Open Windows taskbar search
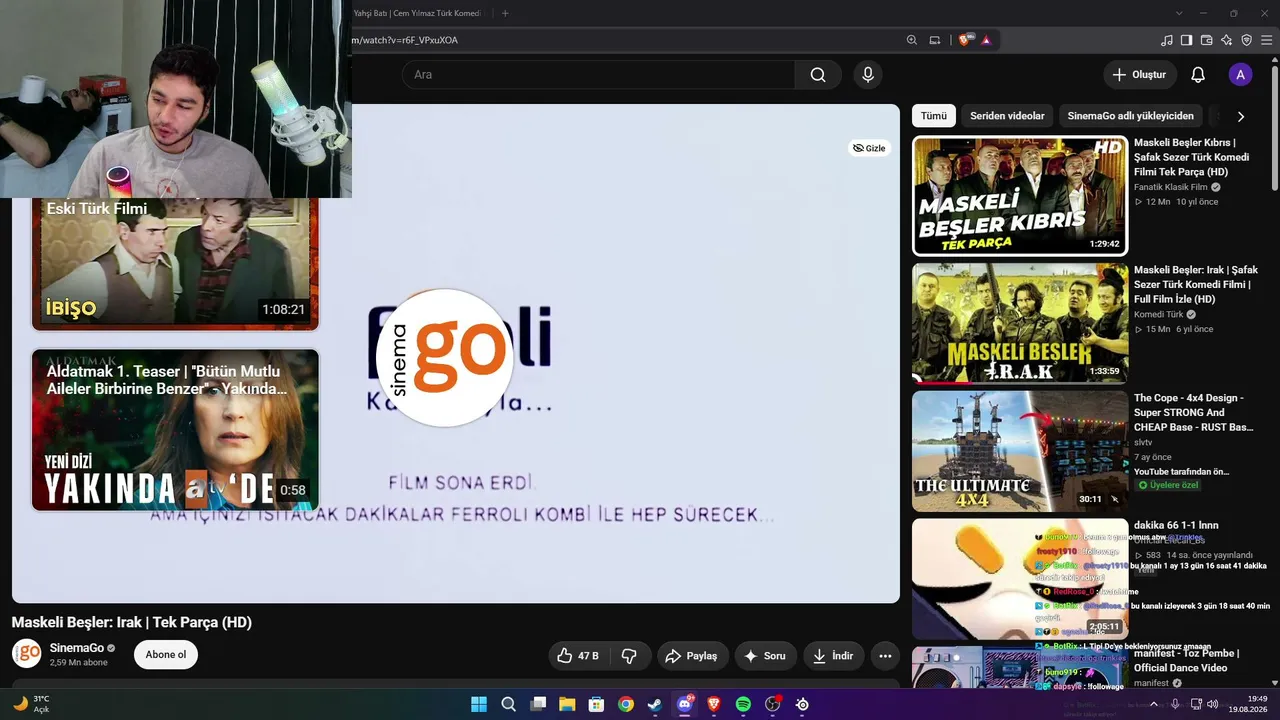1280x720 pixels. coord(508,704)
